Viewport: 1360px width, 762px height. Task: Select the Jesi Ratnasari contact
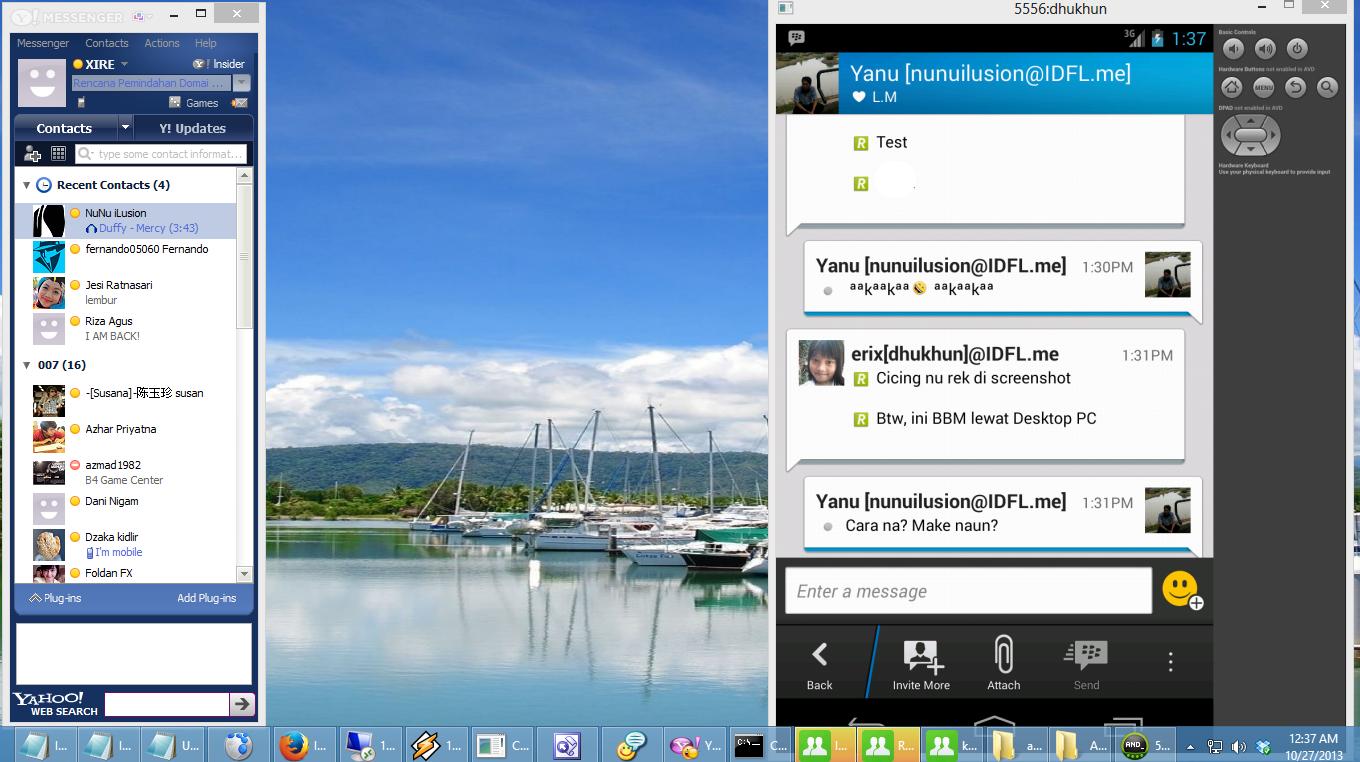coord(126,293)
